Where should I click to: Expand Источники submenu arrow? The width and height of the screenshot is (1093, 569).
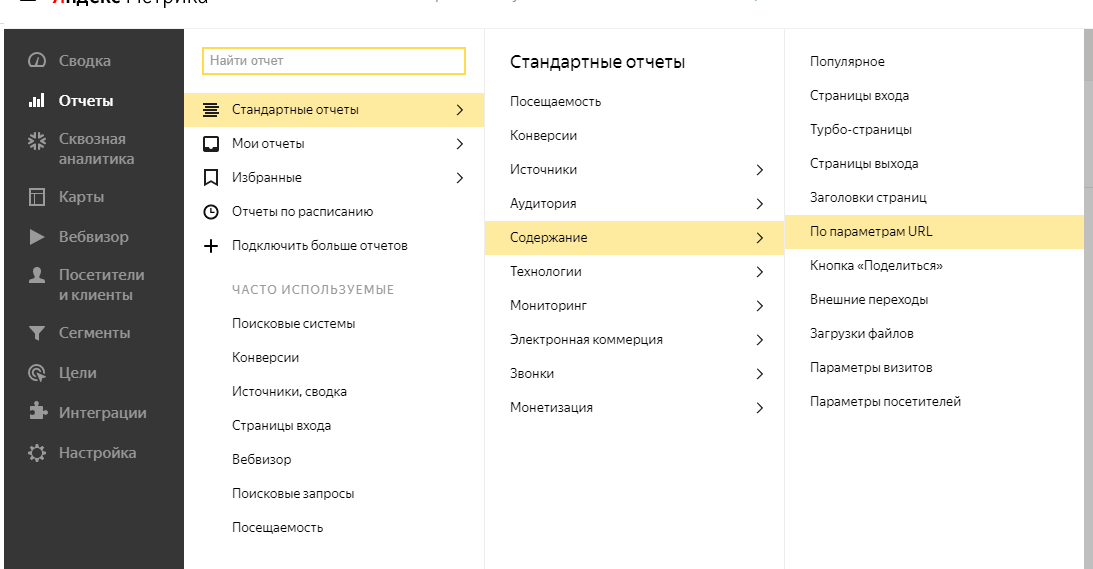[760, 170]
